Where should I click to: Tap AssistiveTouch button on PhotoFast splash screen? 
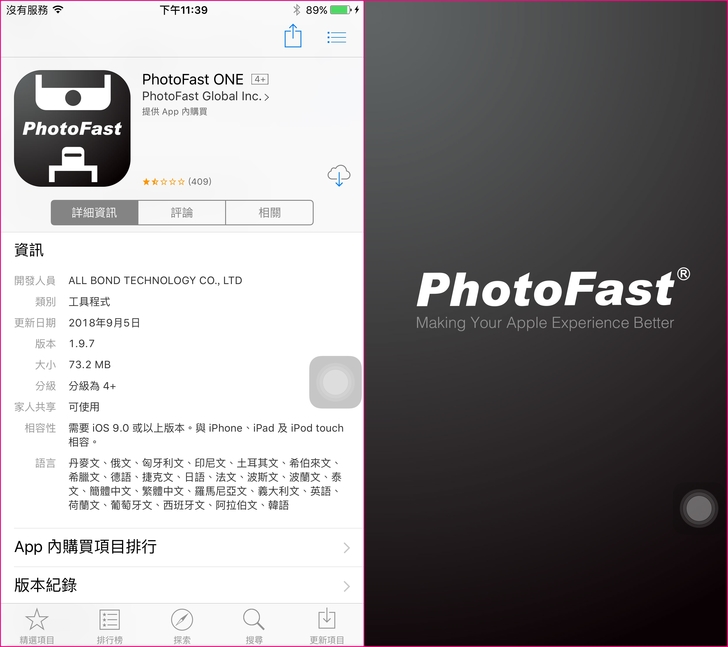pyautogui.click(x=699, y=509)
